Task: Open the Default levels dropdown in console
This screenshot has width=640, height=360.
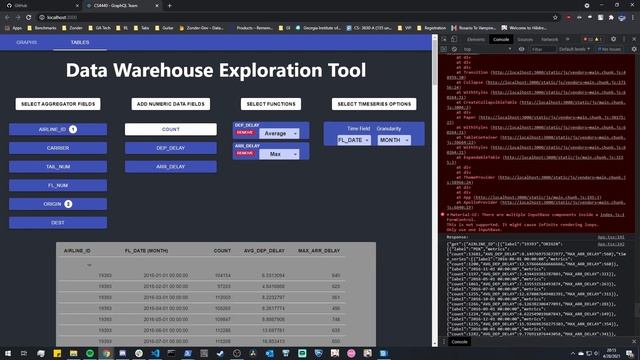Action: pyautogui.click(x=574, y=49)
